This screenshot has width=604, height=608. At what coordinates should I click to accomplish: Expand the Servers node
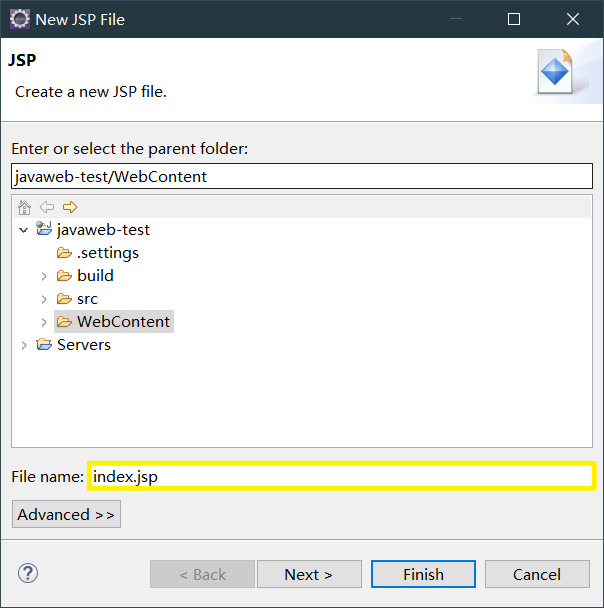click(24, 345)
